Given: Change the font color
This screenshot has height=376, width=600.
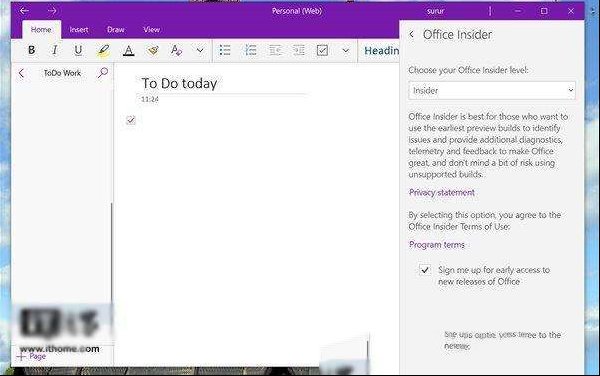Looking at the screenshot, I should (x=129, y=50).
